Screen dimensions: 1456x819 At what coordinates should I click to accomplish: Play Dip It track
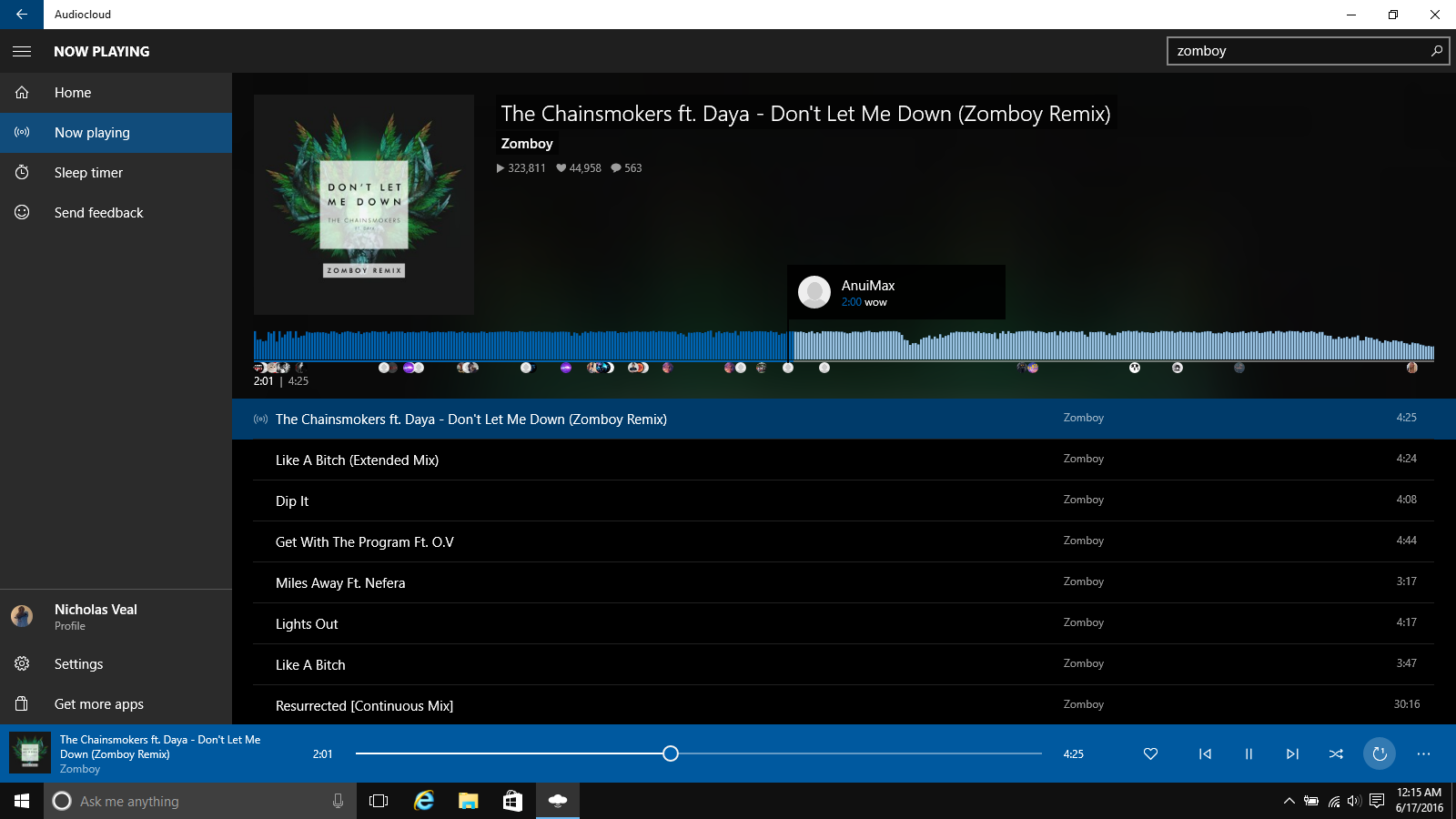click(844, 500)
